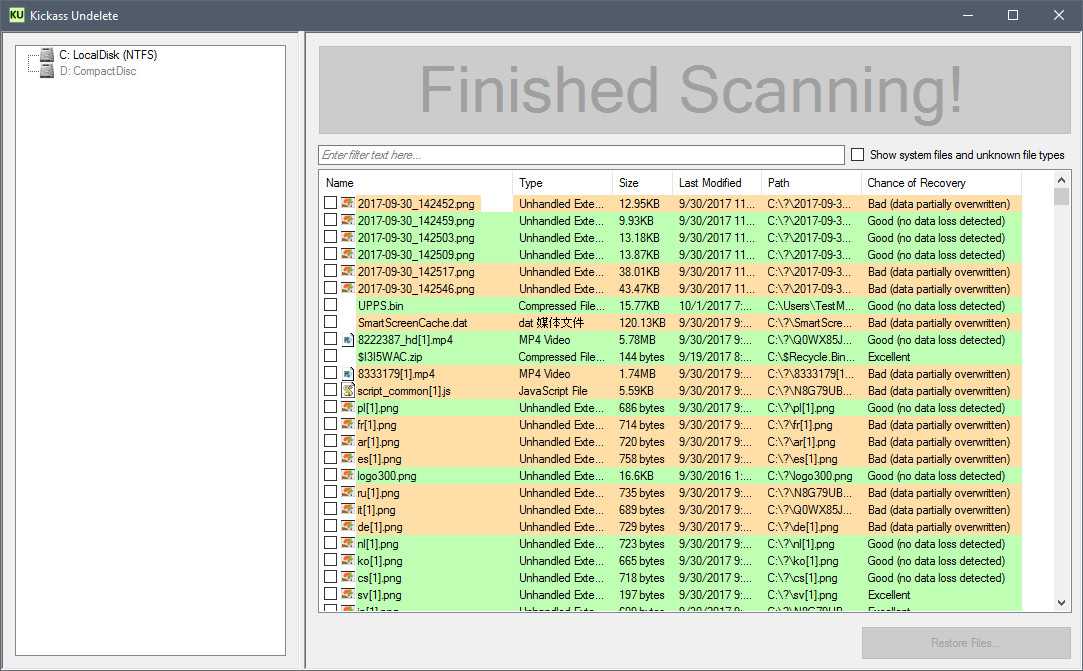Sort files by the Size column header
The height and width of the screenshot is (671, 1083).
coord(640,183)
